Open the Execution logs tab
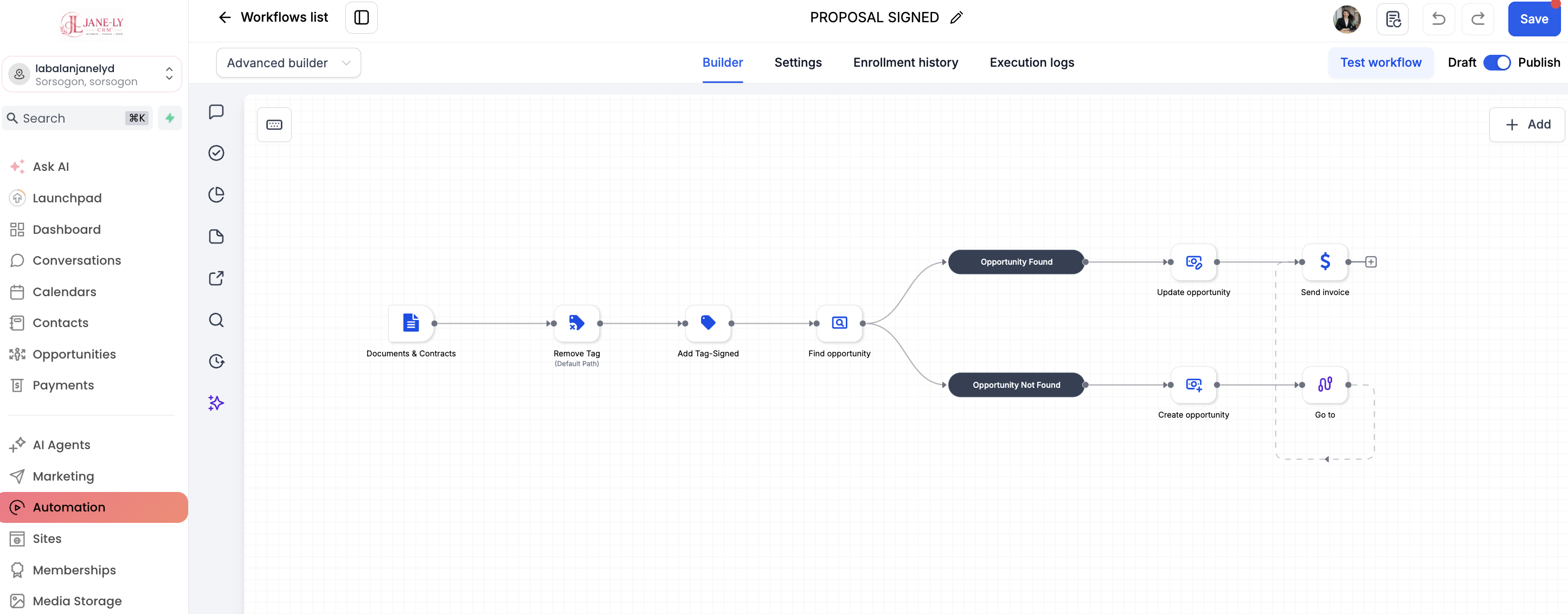This screenshot has width=1568, height=614. [1032, 63]
